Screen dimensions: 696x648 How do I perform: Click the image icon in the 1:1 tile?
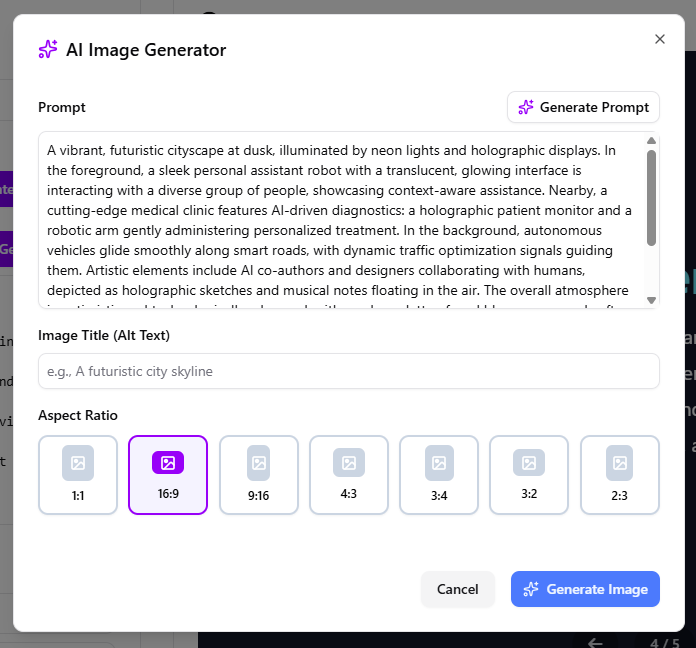pyautogui.click(x=78, y=463)
